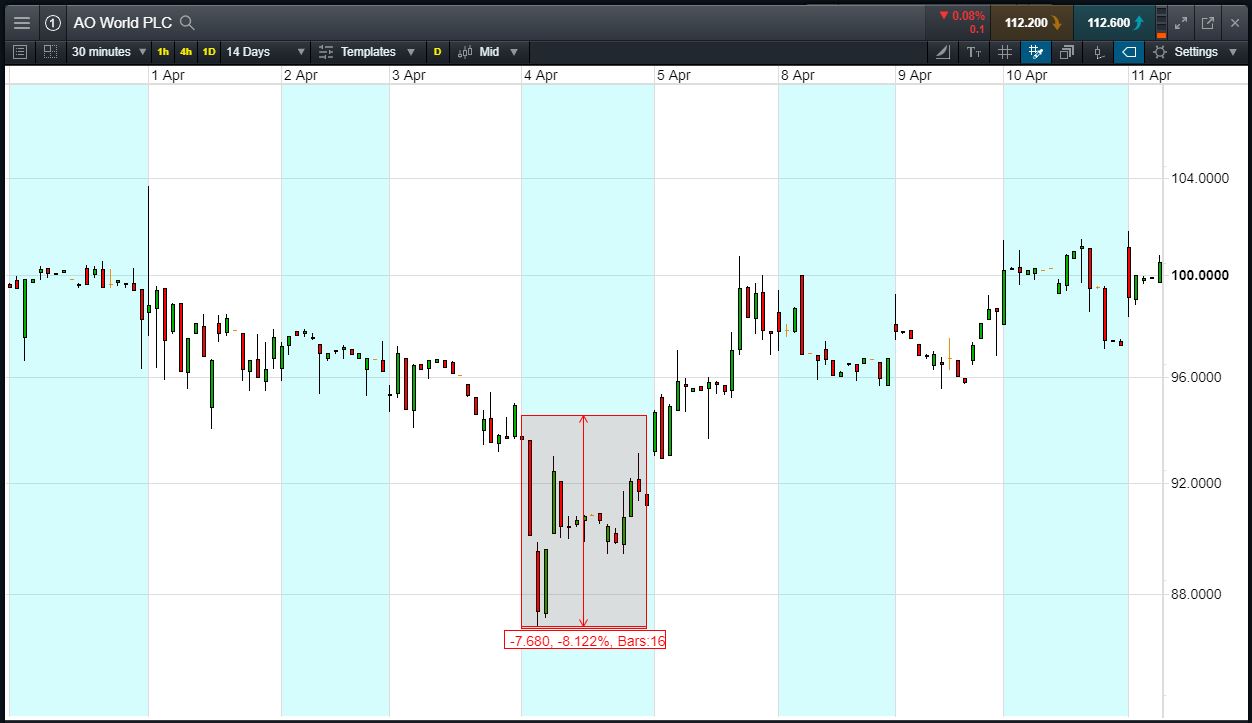Open the chart list panel icon
Screen dimensions: 1252x723
(x=21, y=51)
